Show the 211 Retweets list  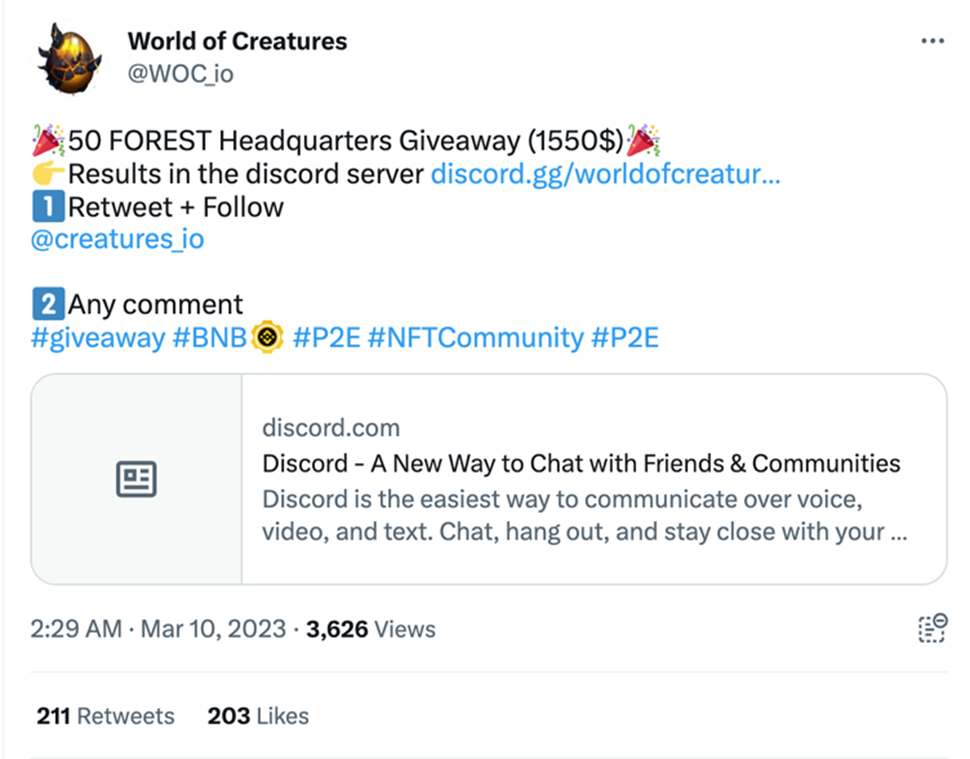pos(105,716)
